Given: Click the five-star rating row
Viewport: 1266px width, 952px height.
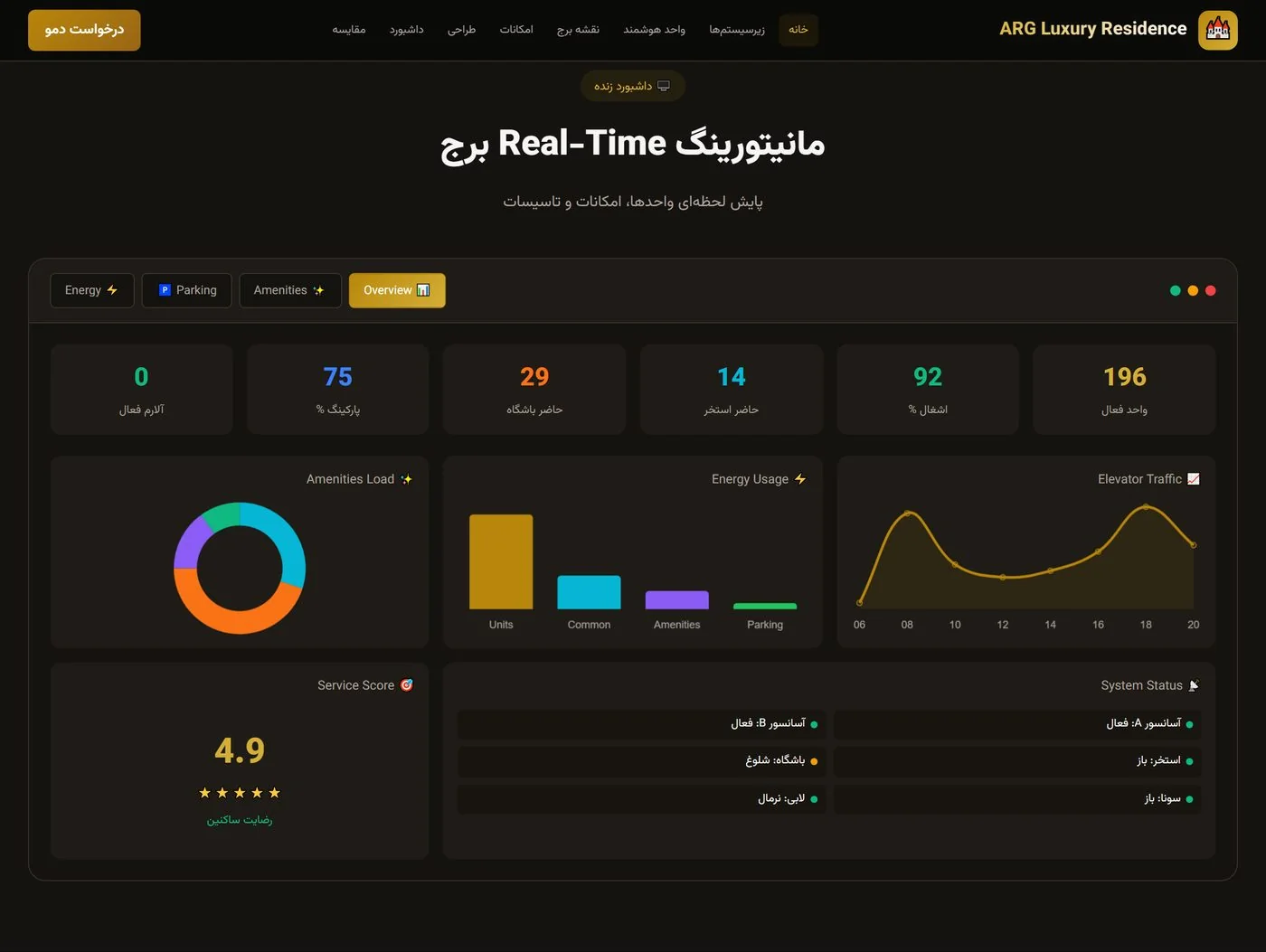Looking at the screenshot, I should 240,793.
